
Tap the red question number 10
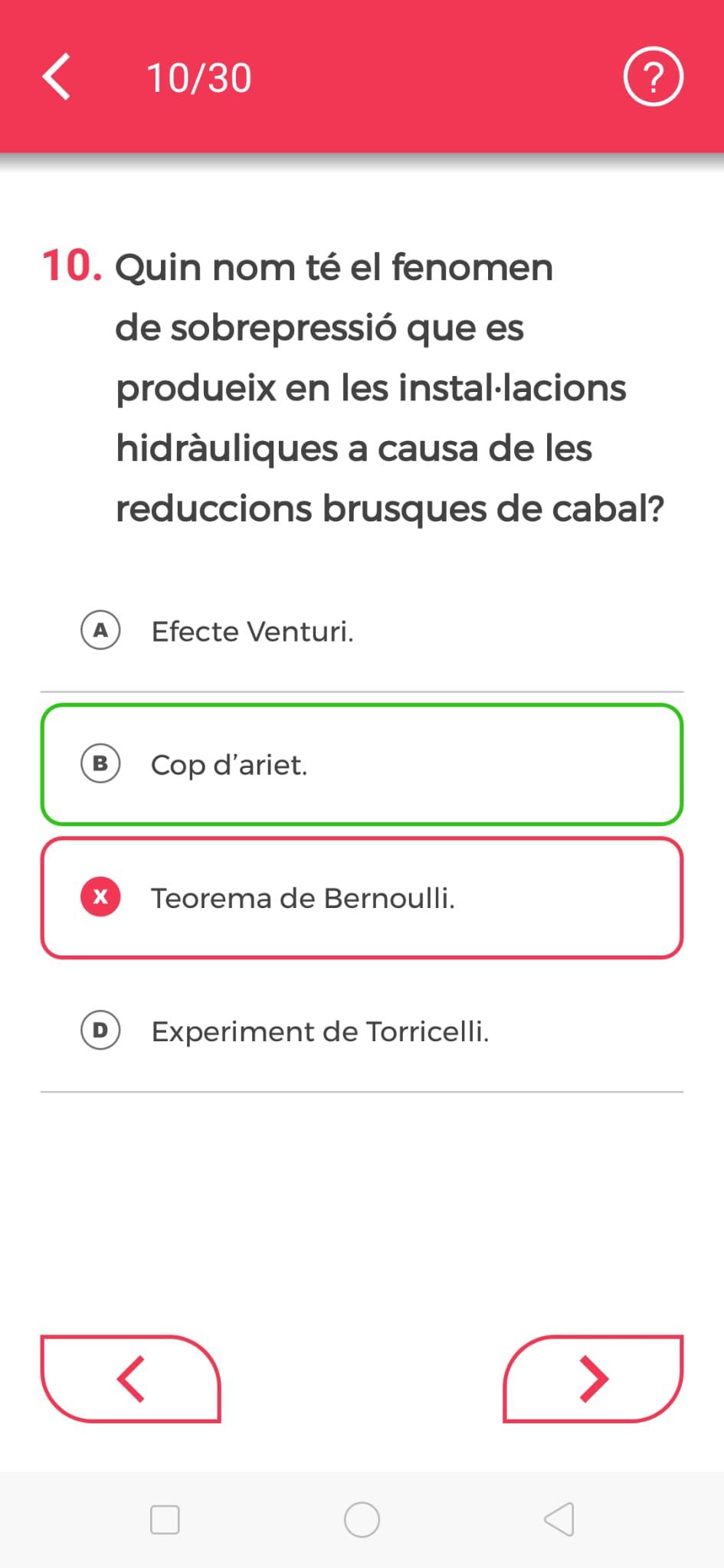72,266
